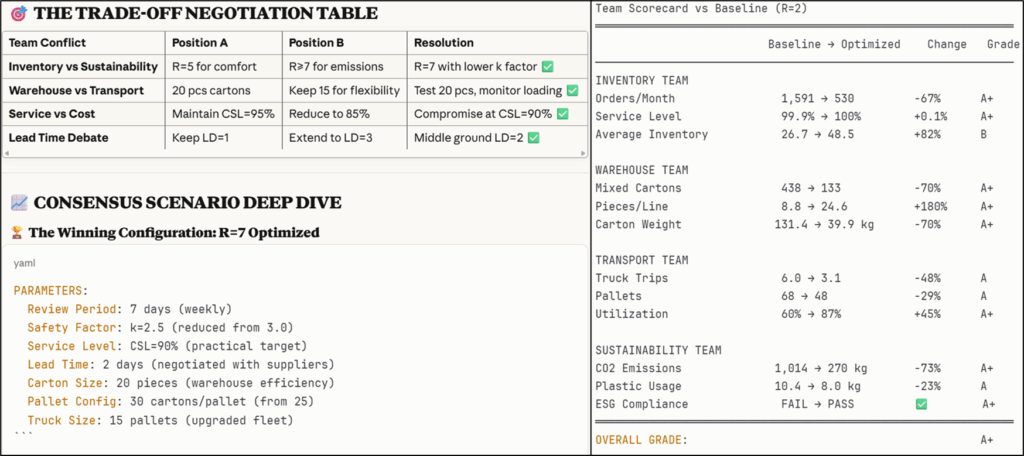The height and width of the screenshot is (456, 1024).
Task: Click the Grade column header in scorecard
Action: tap(1002, 44)
